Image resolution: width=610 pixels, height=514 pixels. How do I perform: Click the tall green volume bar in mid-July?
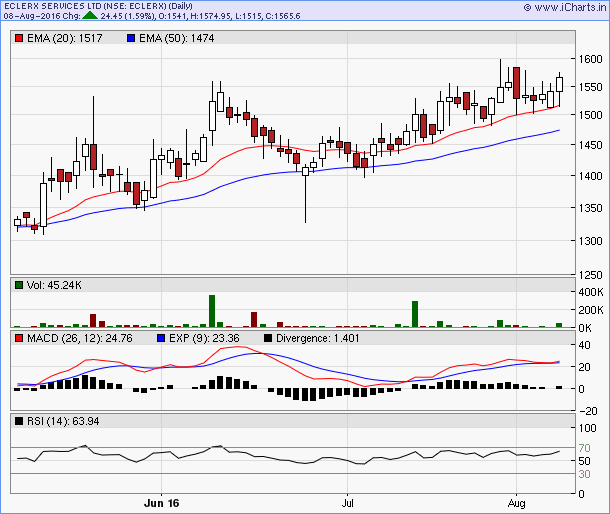(415, 314)
